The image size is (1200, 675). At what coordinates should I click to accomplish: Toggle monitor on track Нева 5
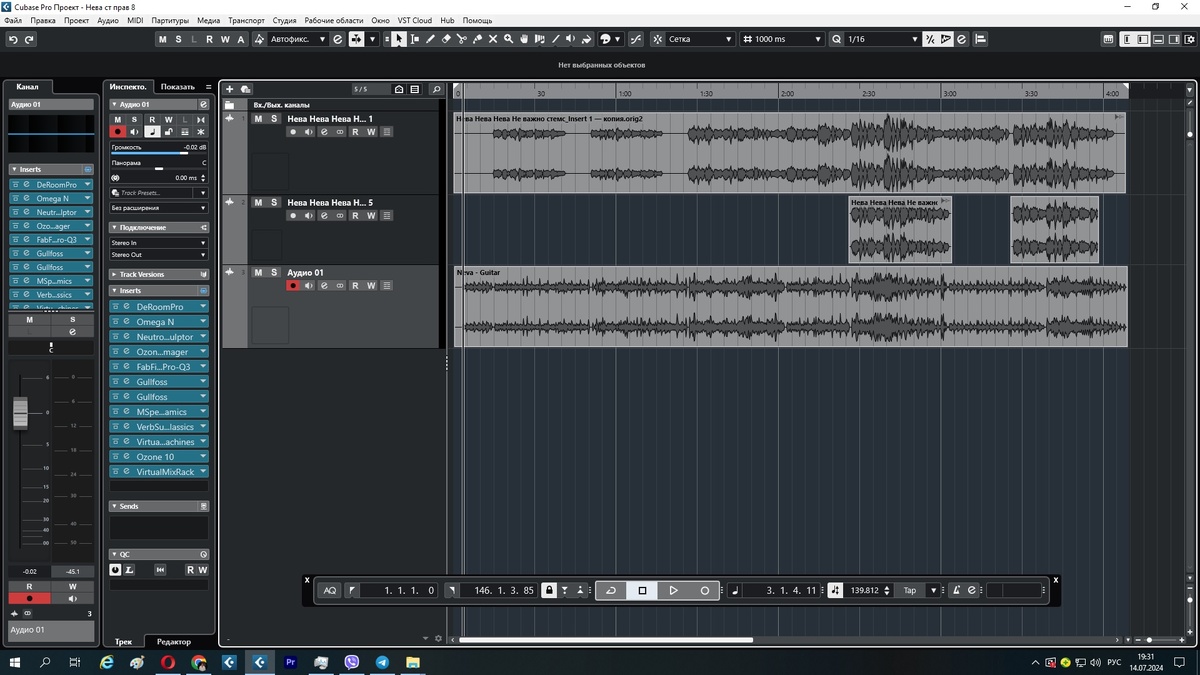[x=309, y=216]
